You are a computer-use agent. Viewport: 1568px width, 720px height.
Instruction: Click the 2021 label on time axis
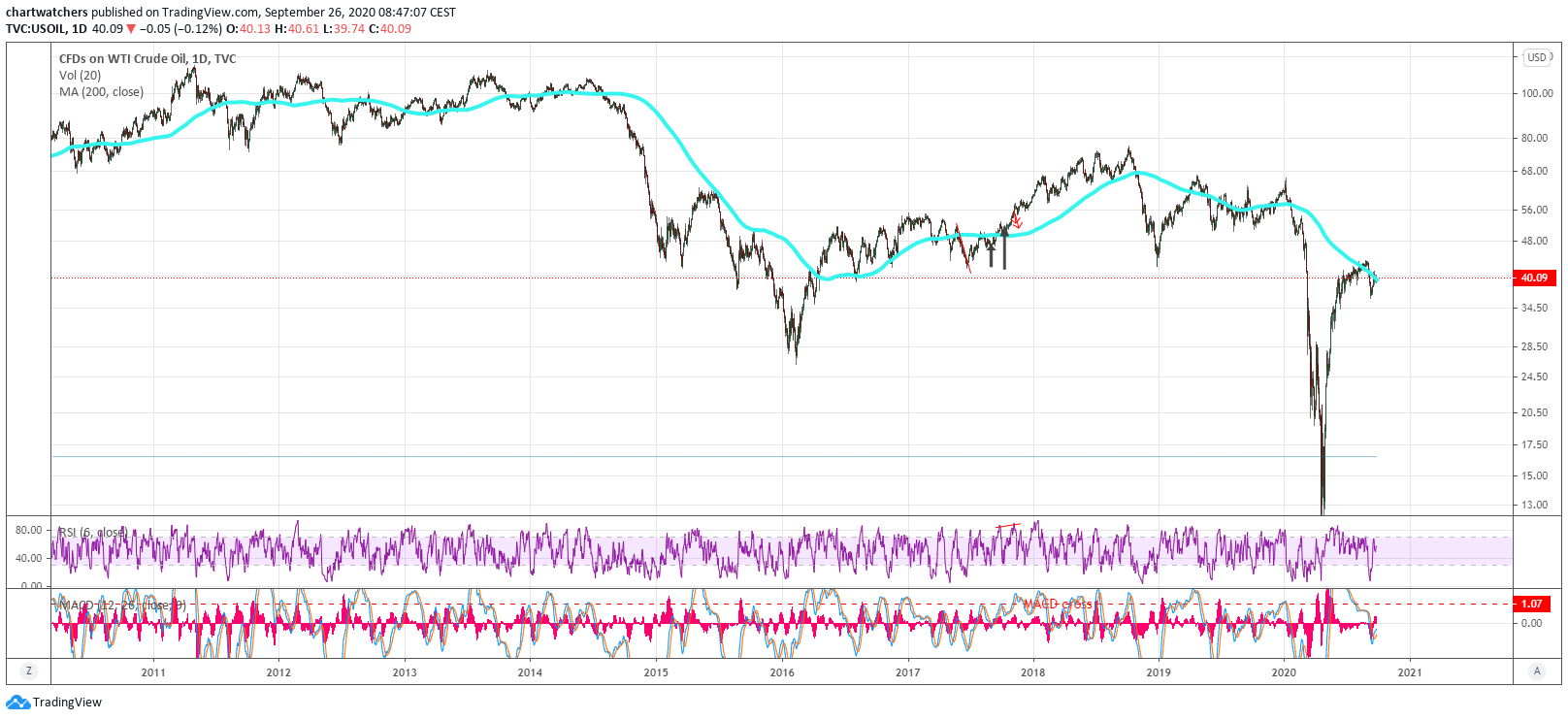[x=1410, y=672]
